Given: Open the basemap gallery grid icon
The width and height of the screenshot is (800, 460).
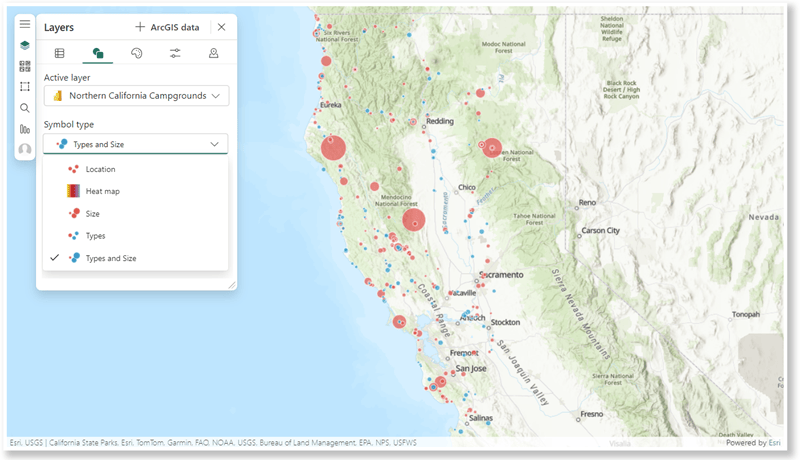Looking at the screenshot, I should pyautogui.click(x=24, y=66).
